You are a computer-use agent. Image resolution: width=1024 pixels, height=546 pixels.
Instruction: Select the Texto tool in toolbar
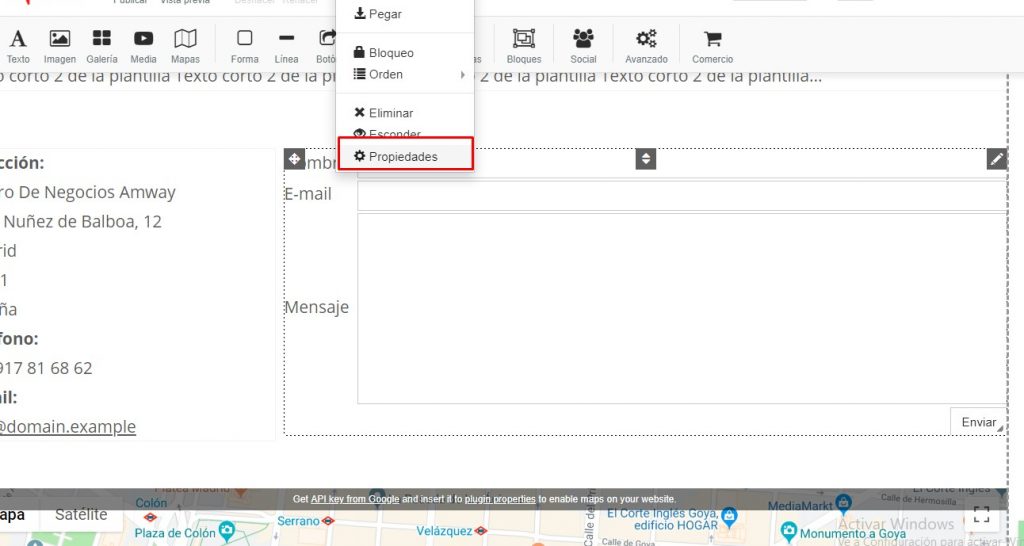(x=18, y=45)
